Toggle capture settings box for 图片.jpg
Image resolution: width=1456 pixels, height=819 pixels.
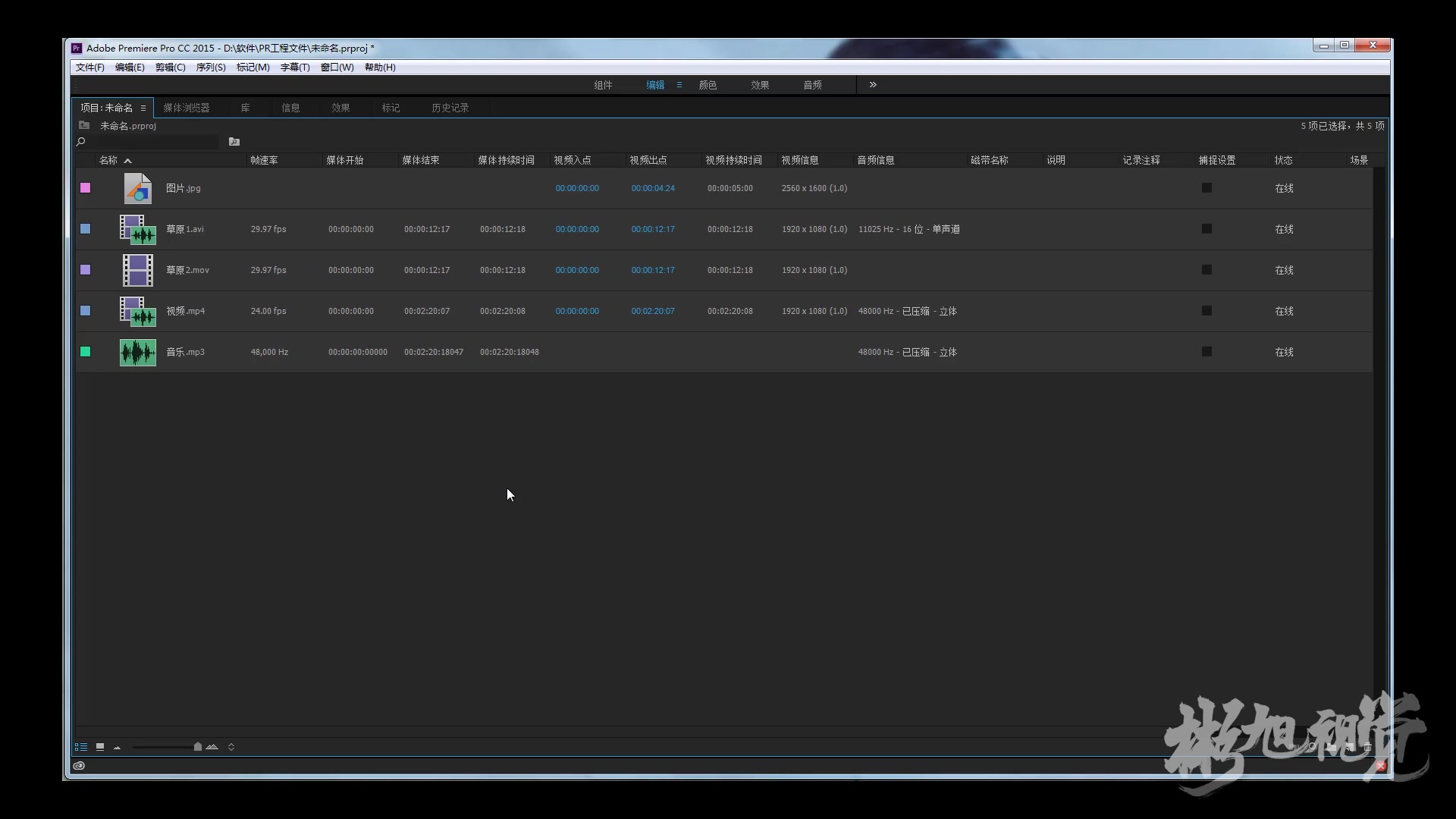[x=1207, y=188]
